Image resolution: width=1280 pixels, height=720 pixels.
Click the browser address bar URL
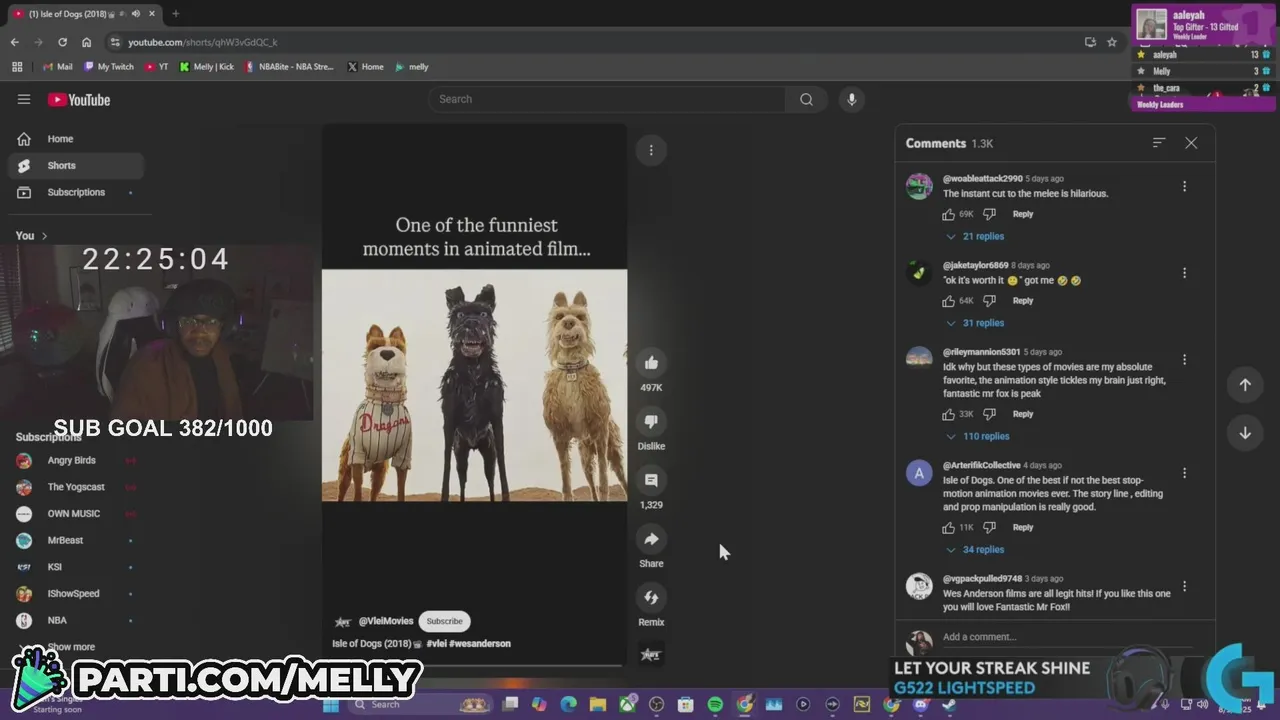203,42
